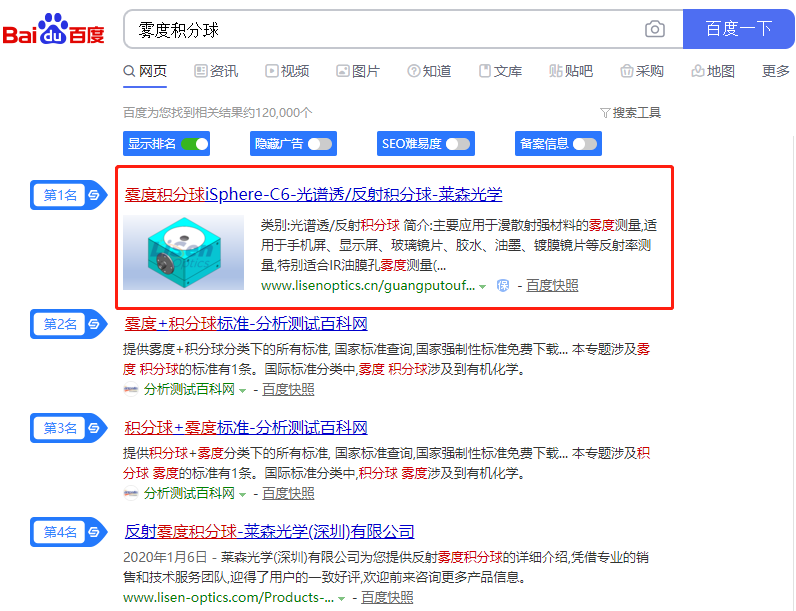The height and width of the screenshot is (611, 796).
Task: Click 分析测试百科网 source name in second result
Action: [189, 389]
